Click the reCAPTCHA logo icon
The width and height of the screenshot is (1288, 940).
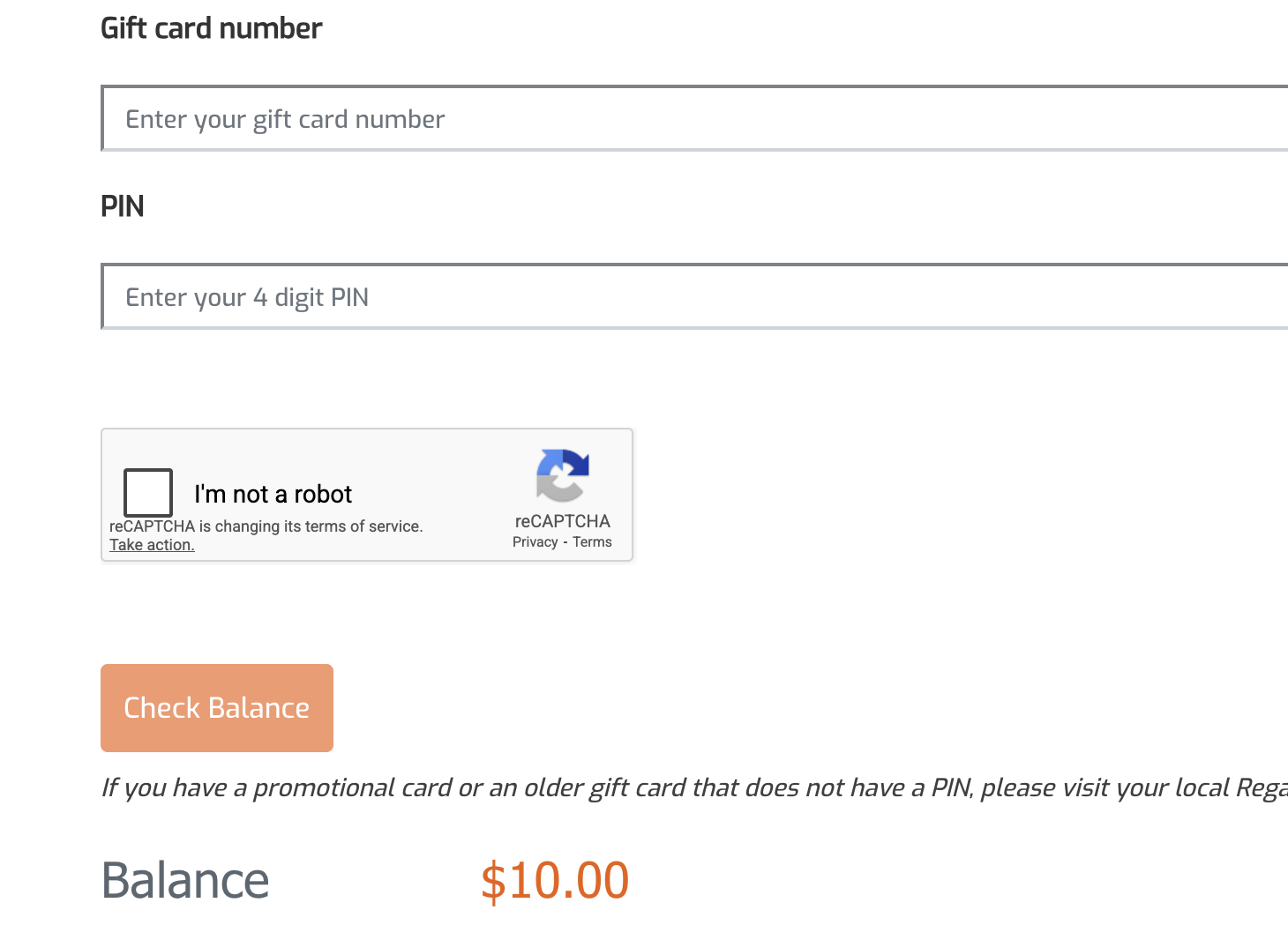(562, 475)
